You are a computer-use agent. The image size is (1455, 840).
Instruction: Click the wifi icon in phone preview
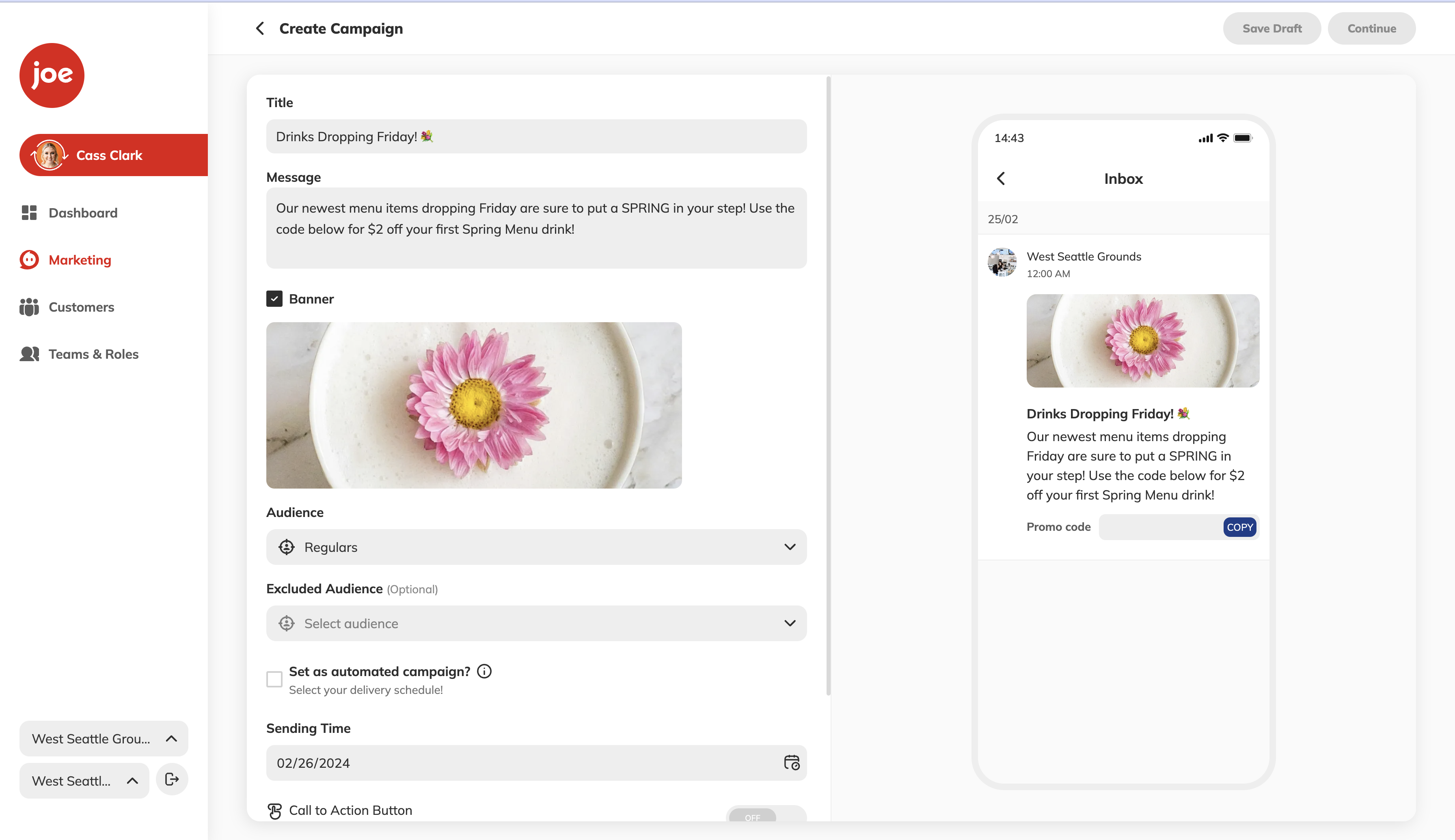pyautogui.click(x=1222, y=138)
